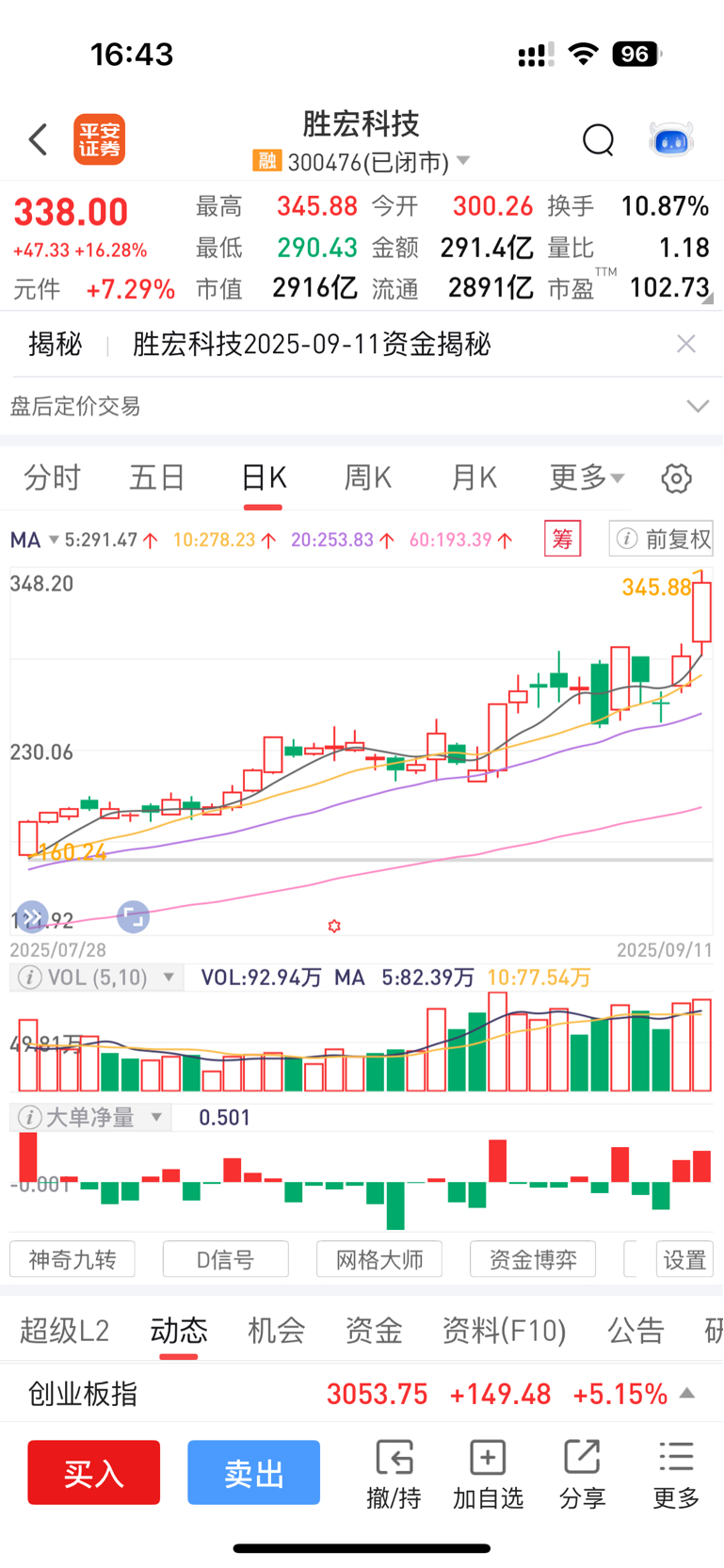724x1568 pixels.
Task: Tap the red 买入 button
Action: (x=94, y=1472)
